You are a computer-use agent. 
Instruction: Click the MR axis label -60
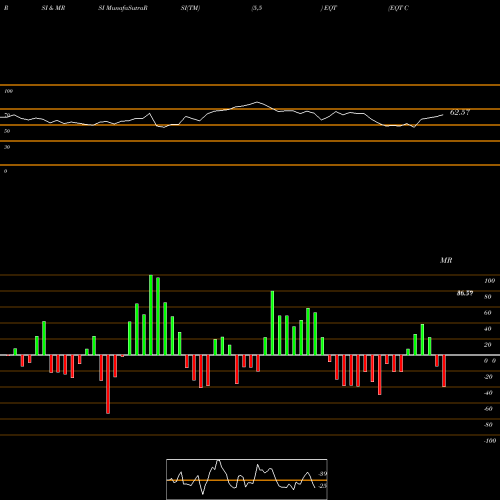coord(488,409)
